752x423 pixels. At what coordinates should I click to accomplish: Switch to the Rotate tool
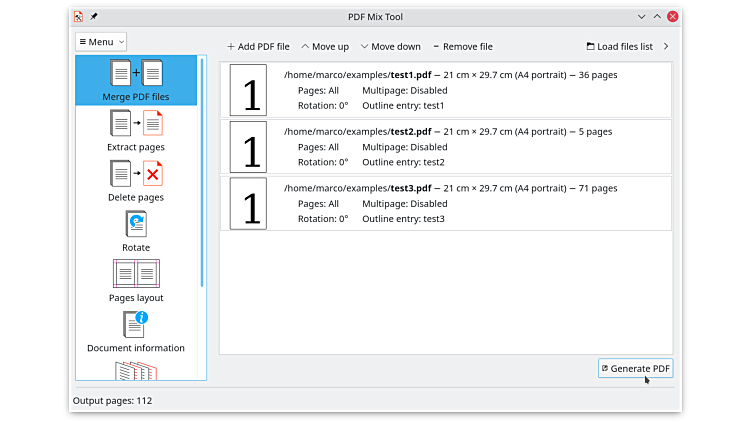pyautogui.click(x=136, y=225)
